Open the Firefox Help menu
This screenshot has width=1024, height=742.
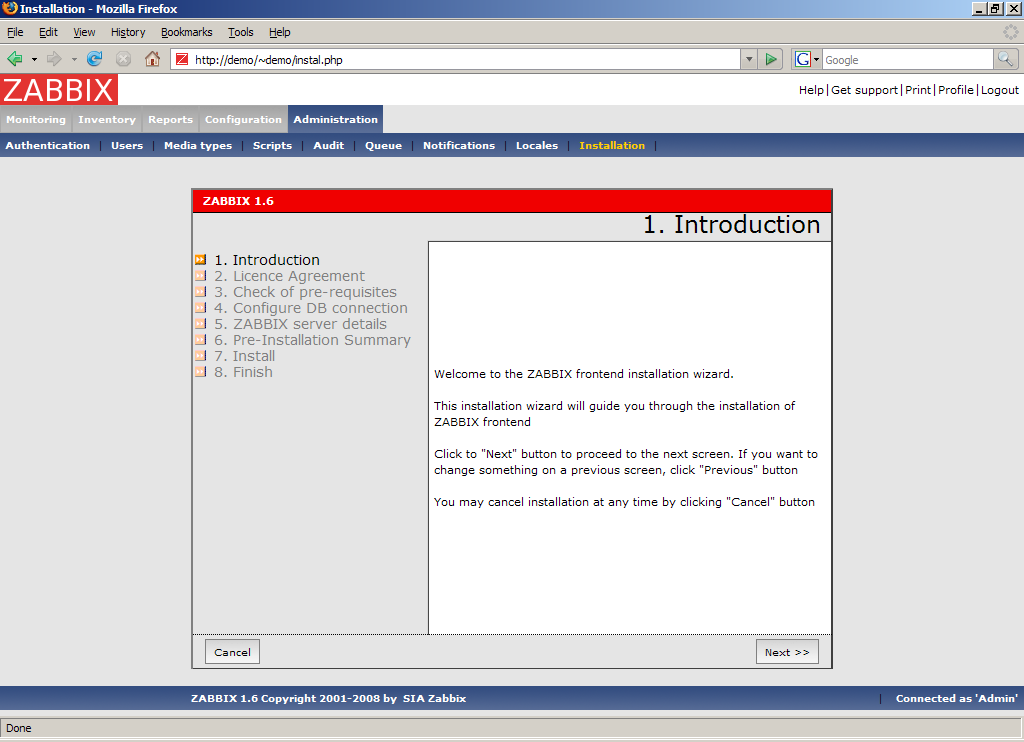(x=280, y=32)
